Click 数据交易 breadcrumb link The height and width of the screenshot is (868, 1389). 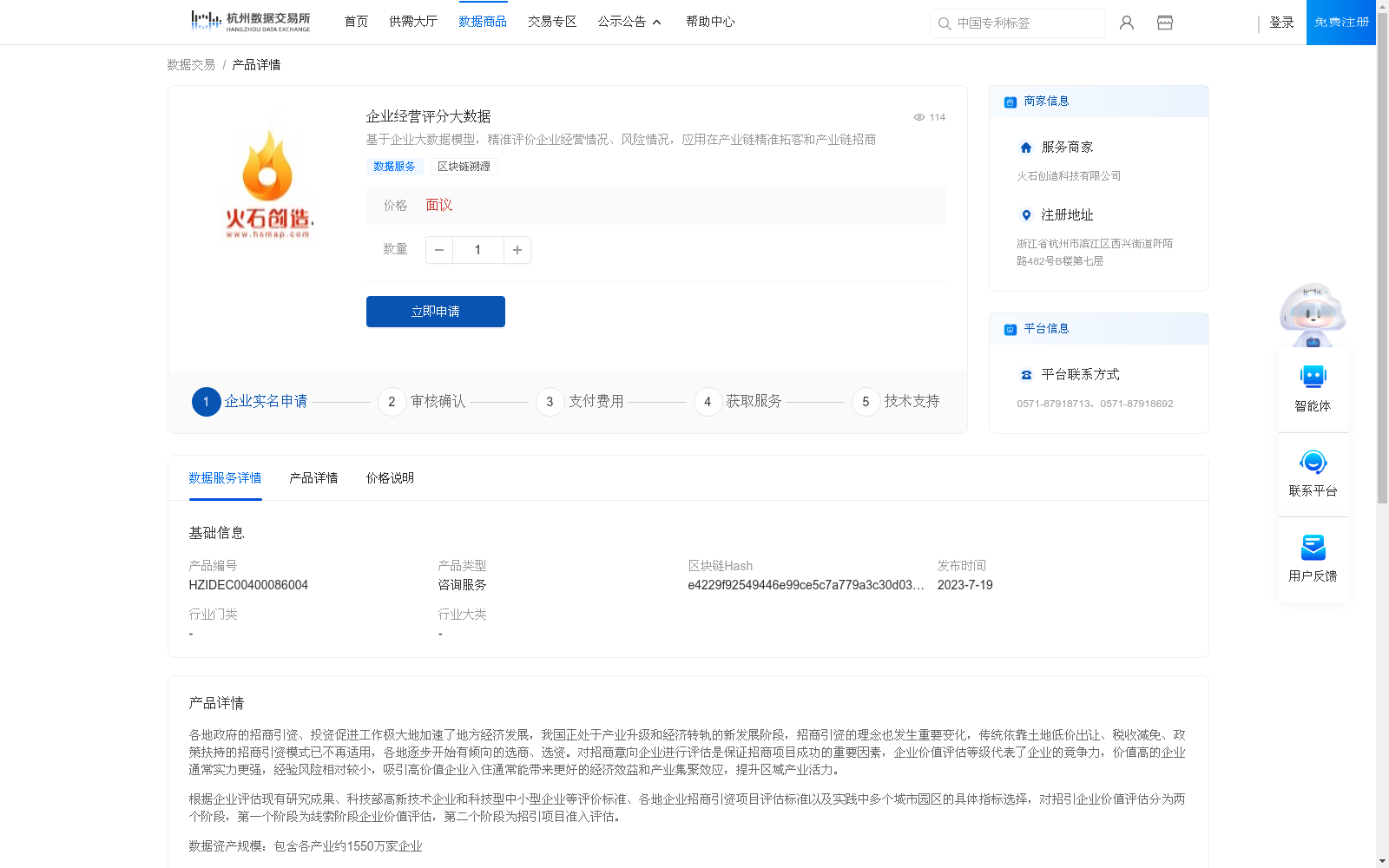(x=191, y=65)
